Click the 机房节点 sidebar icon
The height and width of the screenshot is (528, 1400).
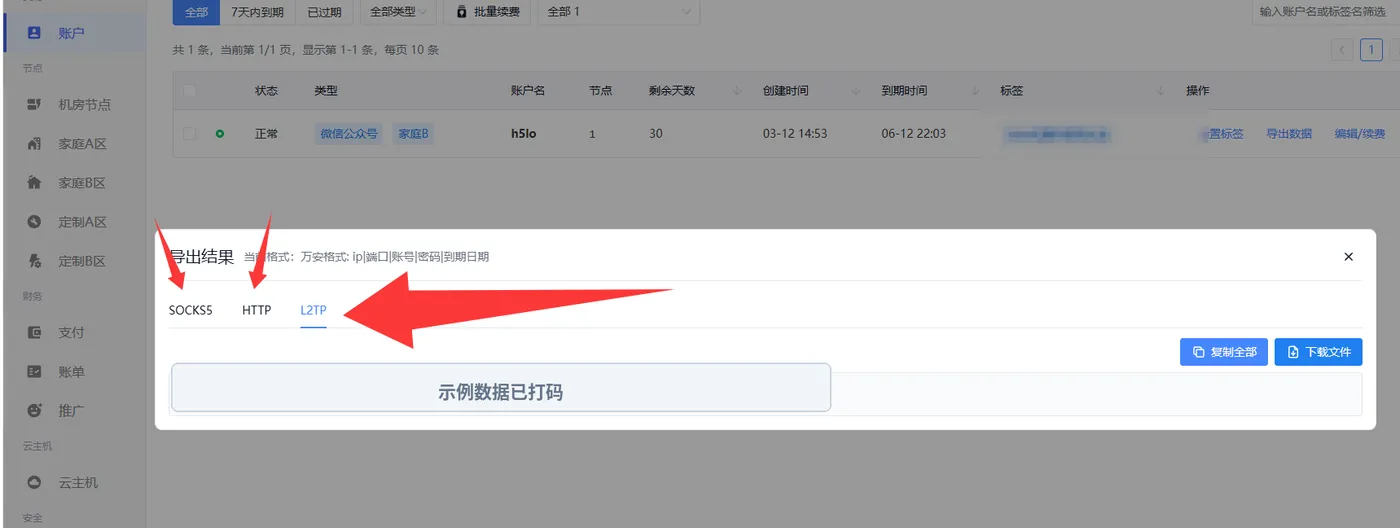point(34,104)
